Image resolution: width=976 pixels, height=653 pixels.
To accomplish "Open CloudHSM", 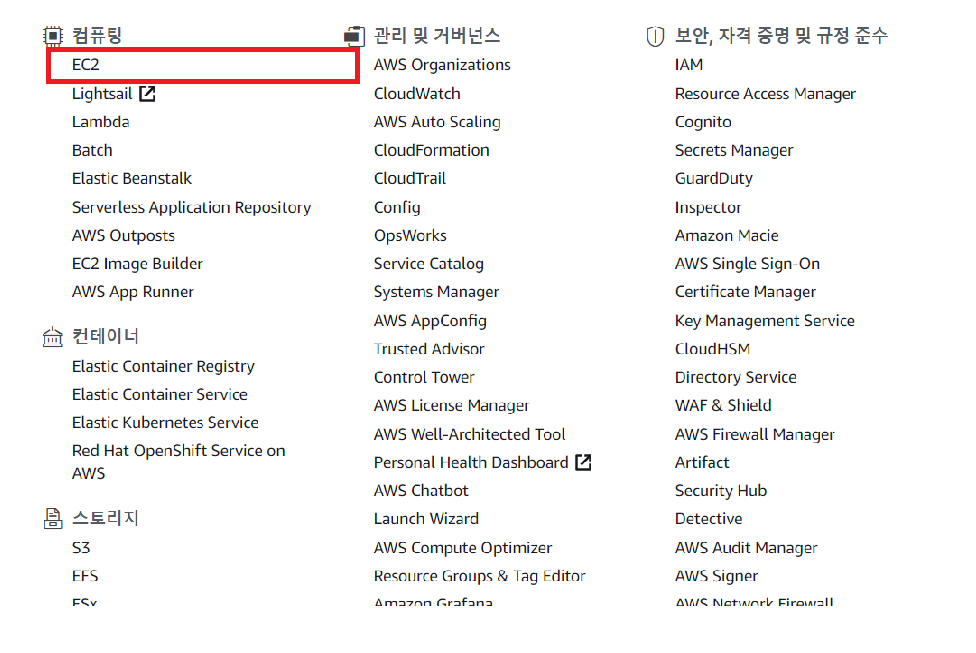I will click(712, 349).
